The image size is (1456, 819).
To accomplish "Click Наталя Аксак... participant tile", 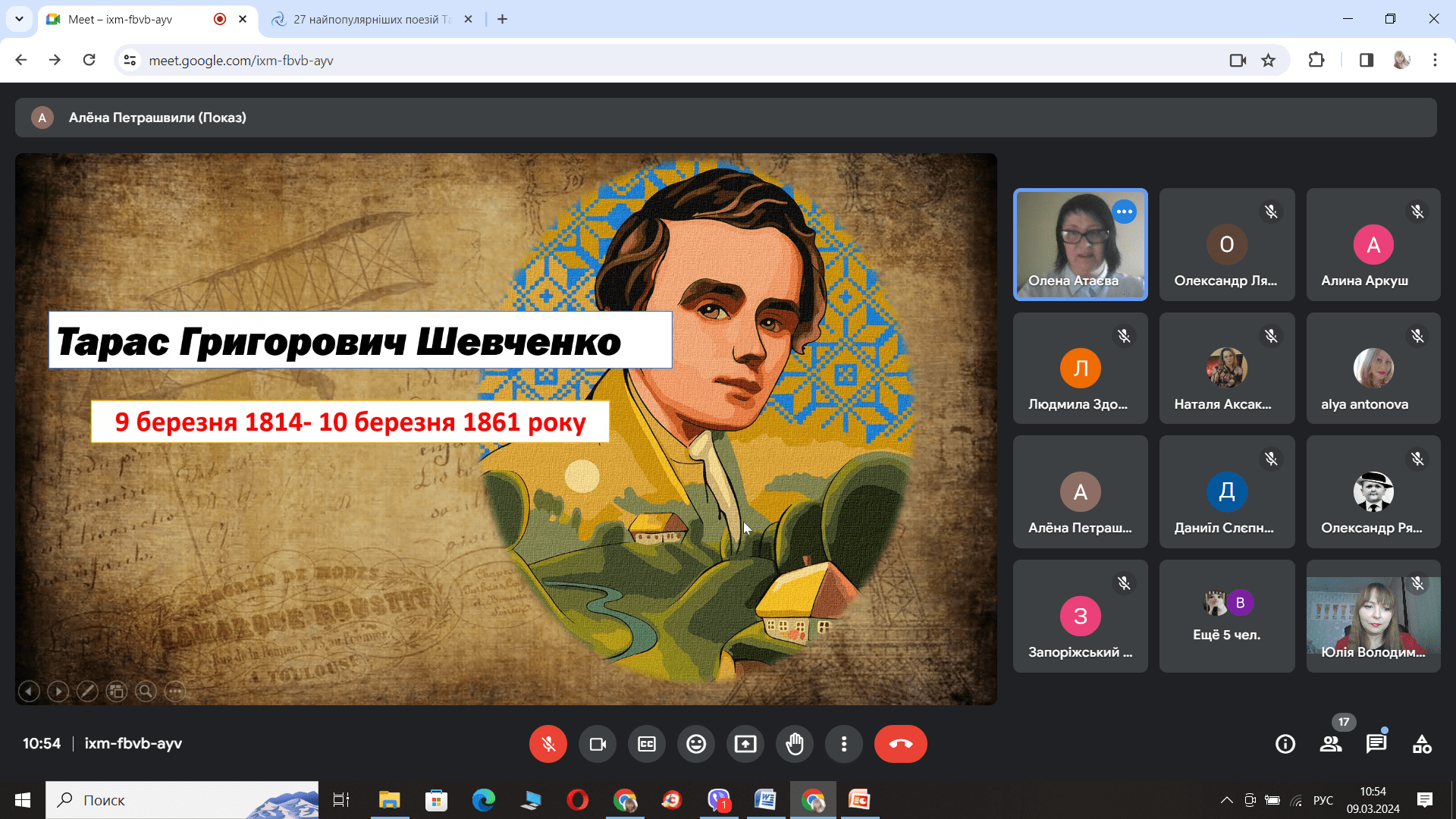I will click(1227, 368).
